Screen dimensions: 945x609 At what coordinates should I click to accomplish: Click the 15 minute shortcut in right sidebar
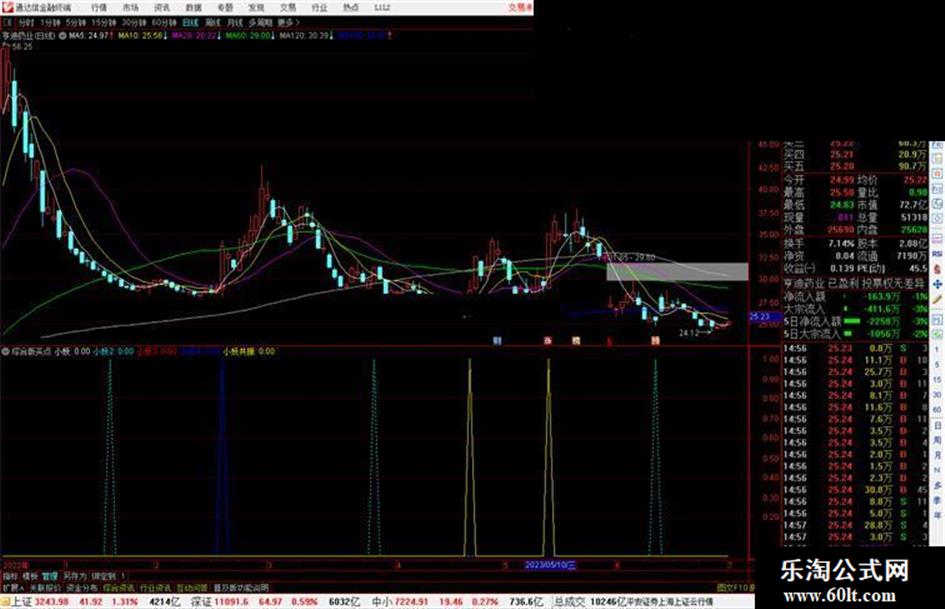click(938, 380)
